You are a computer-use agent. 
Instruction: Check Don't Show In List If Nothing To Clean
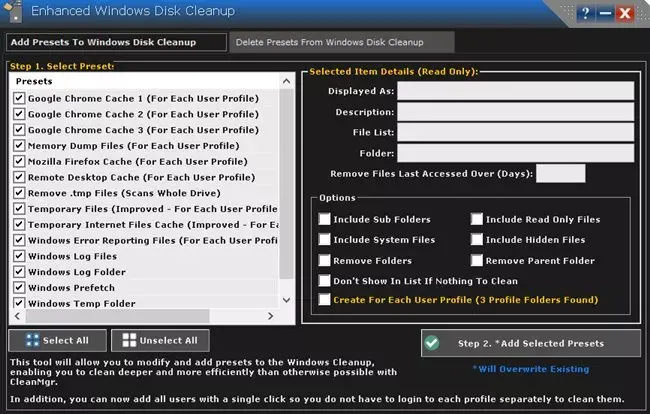click(324, 281)
